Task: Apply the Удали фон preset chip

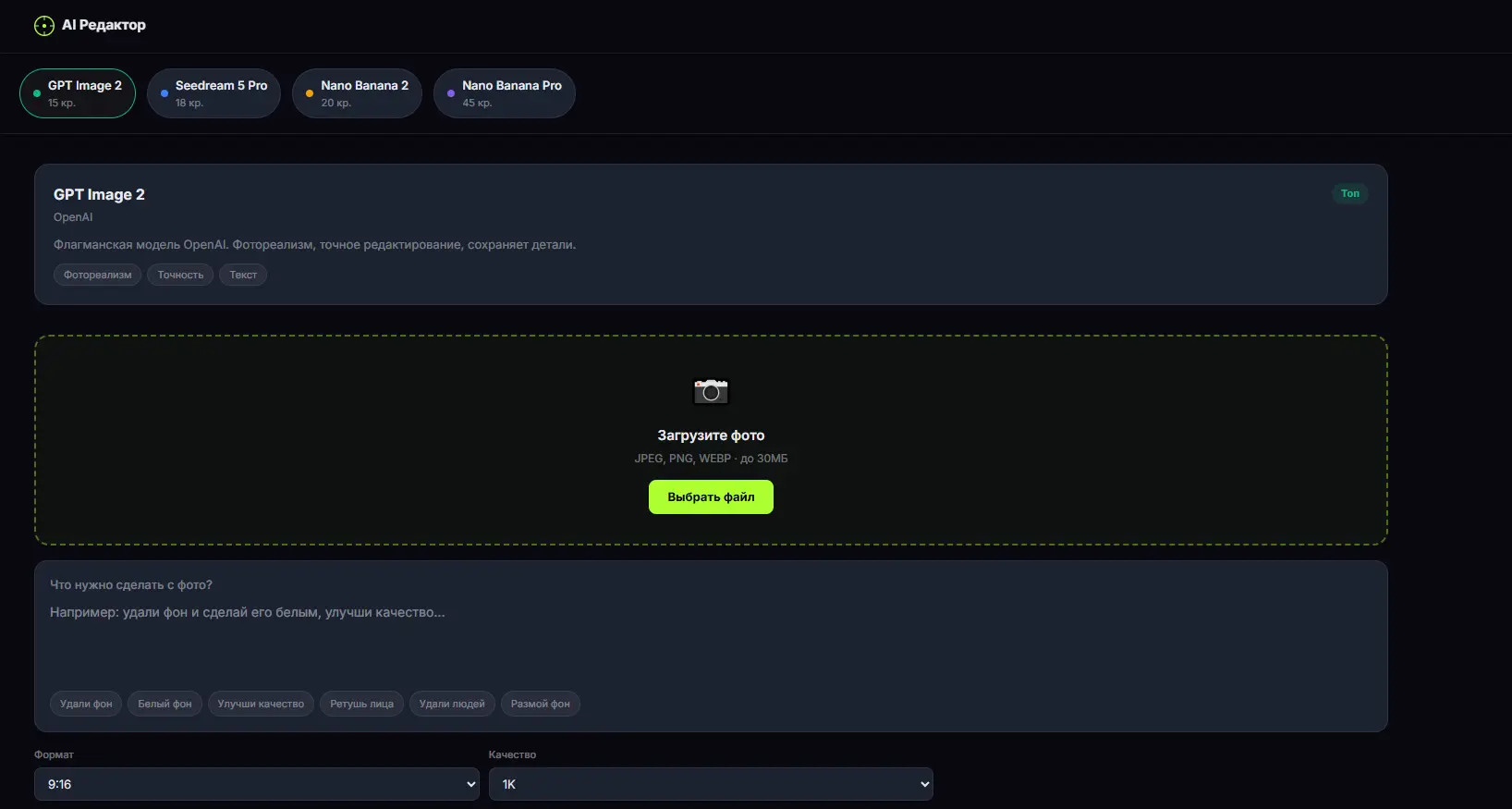Action: pyautogui.click(x=86, y=704)
